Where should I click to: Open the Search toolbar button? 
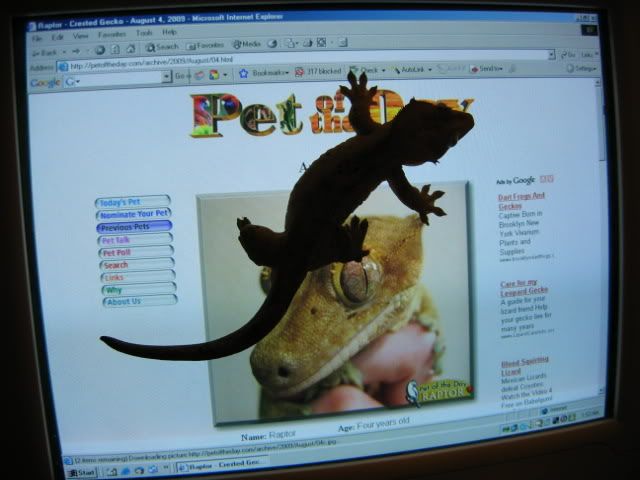click(x=162, y=47)
